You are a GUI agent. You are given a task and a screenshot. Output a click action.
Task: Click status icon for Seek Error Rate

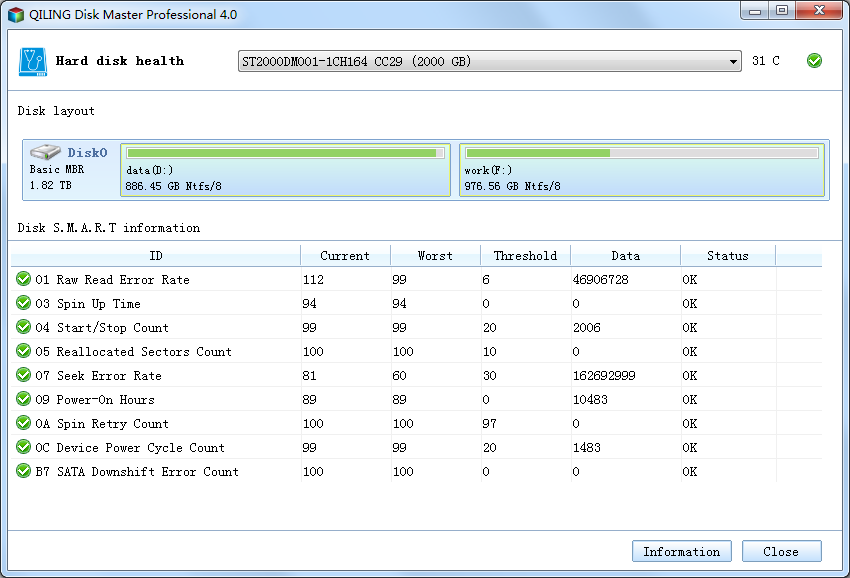click(23, 375)
